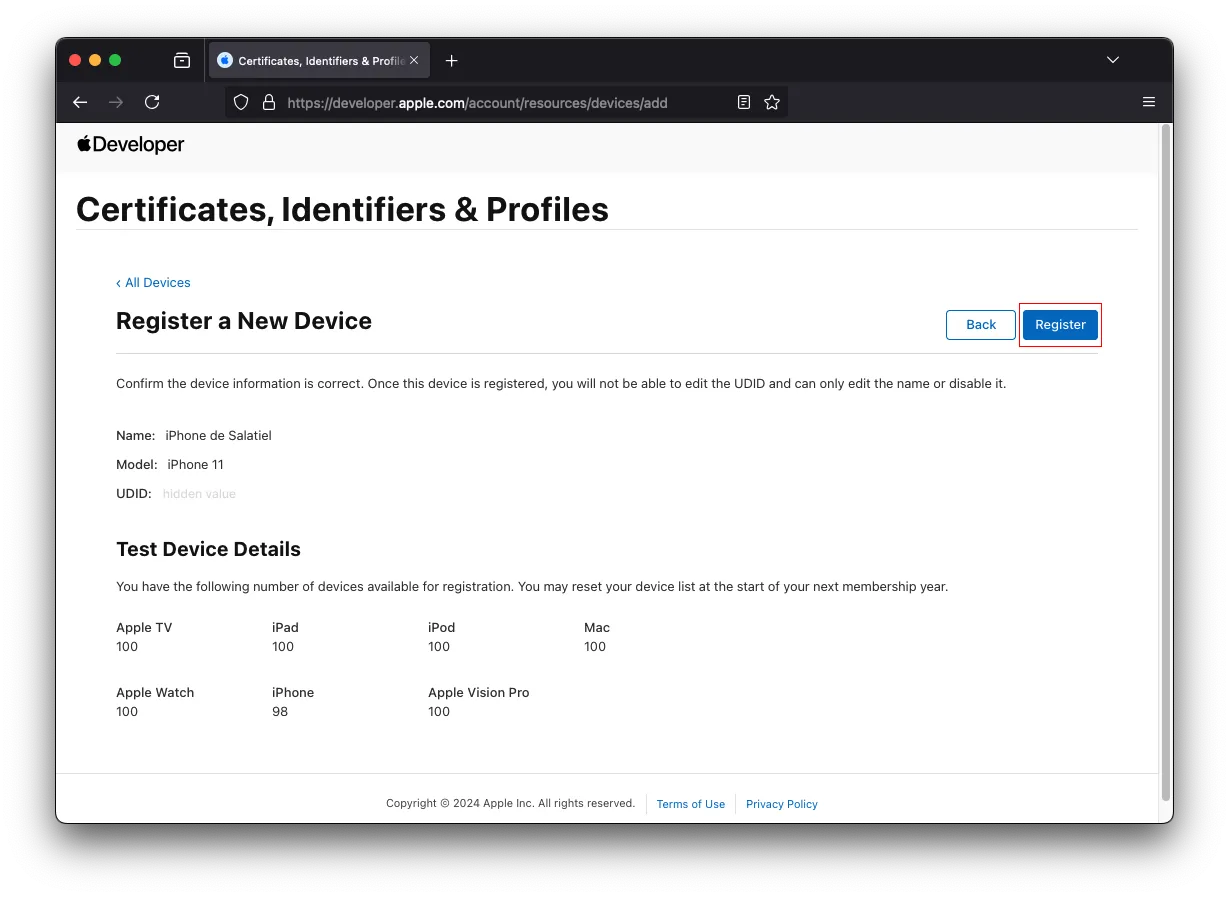Click the browser back arrow icon
Screen dimensions: 1229x897
[81, 102]
